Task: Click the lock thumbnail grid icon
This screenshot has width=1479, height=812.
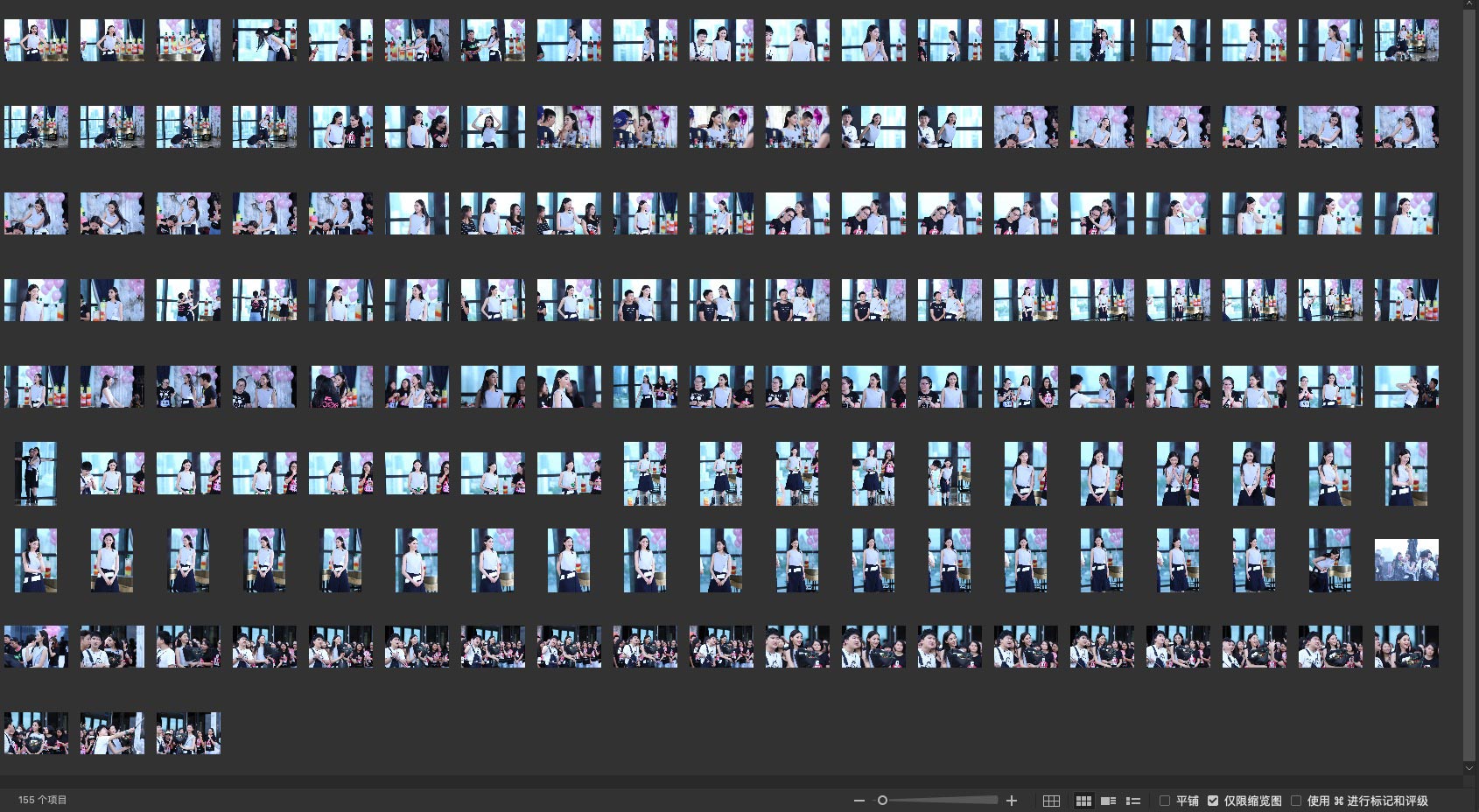Action: click(1051, 801)
